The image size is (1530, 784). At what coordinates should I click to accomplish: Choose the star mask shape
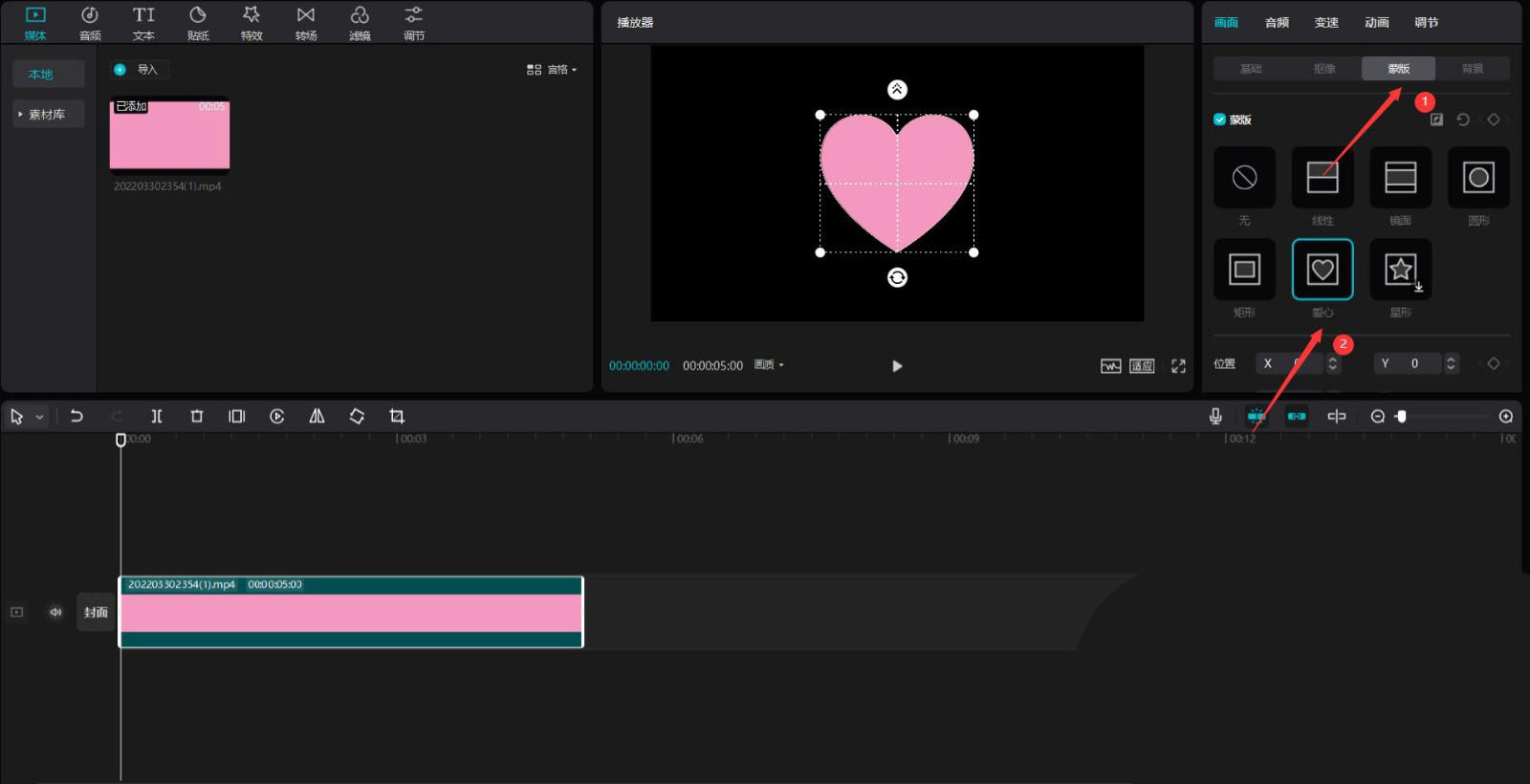pyautogui.click(x=1400, y=270)
